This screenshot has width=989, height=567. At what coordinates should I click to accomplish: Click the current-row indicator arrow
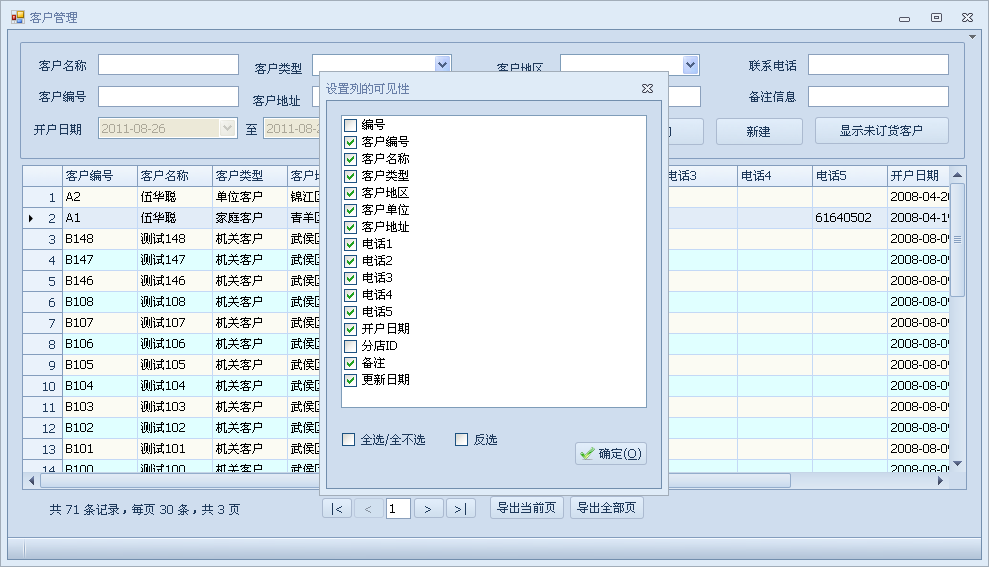[x=31, y=218]
